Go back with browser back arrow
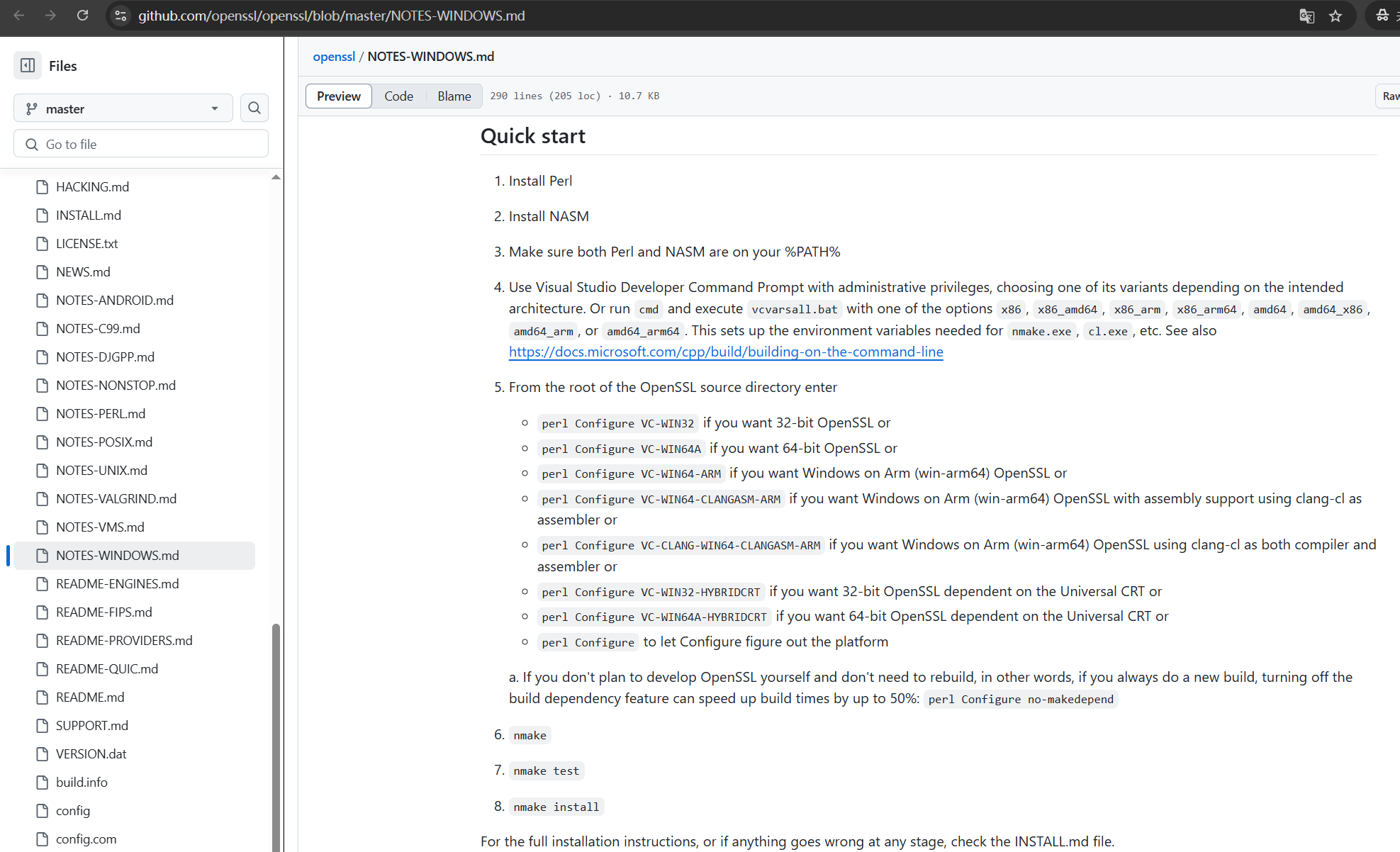 click(x=19, y=16)
